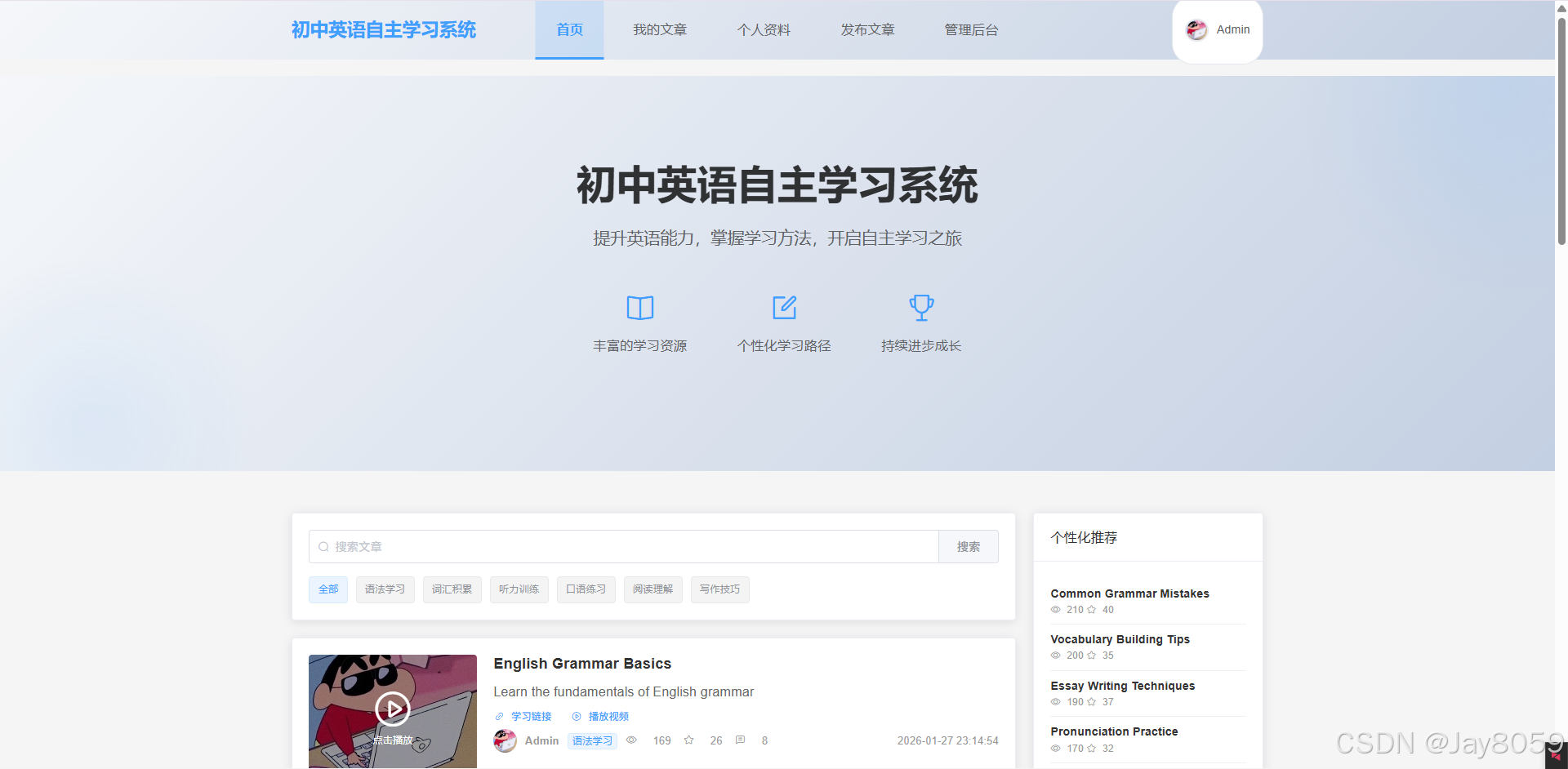
Task: Click the play icon beside 播放视频
Action: tap(577, 717)
